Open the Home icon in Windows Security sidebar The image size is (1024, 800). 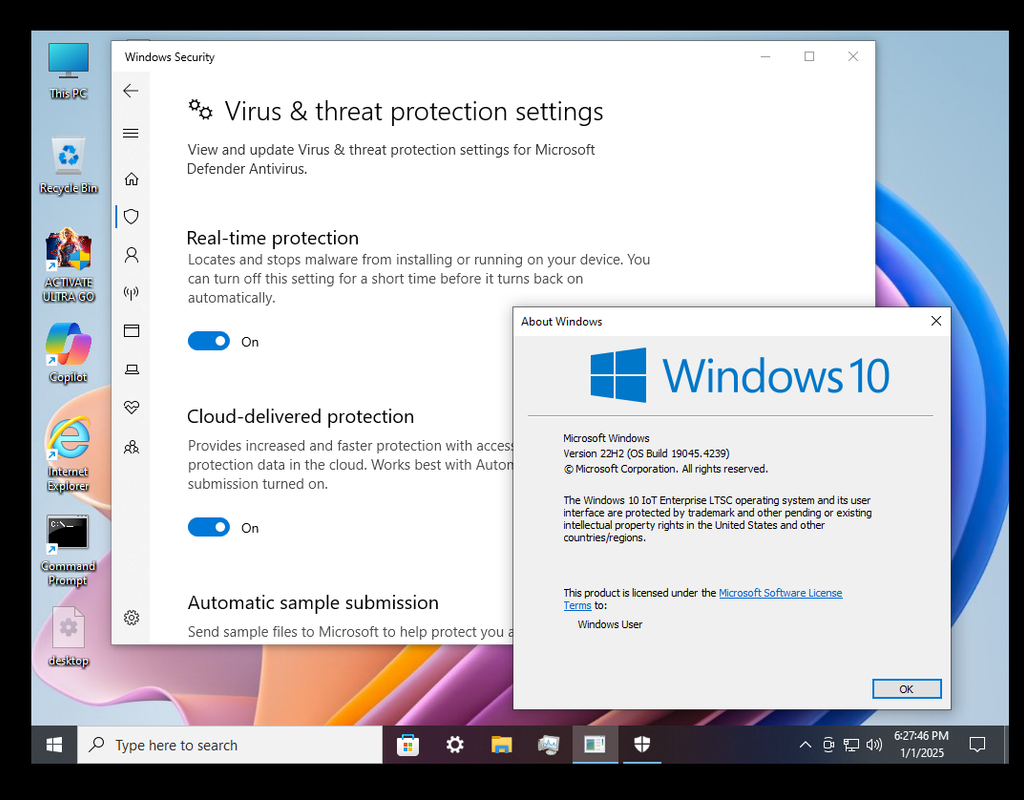coord(131,178)
